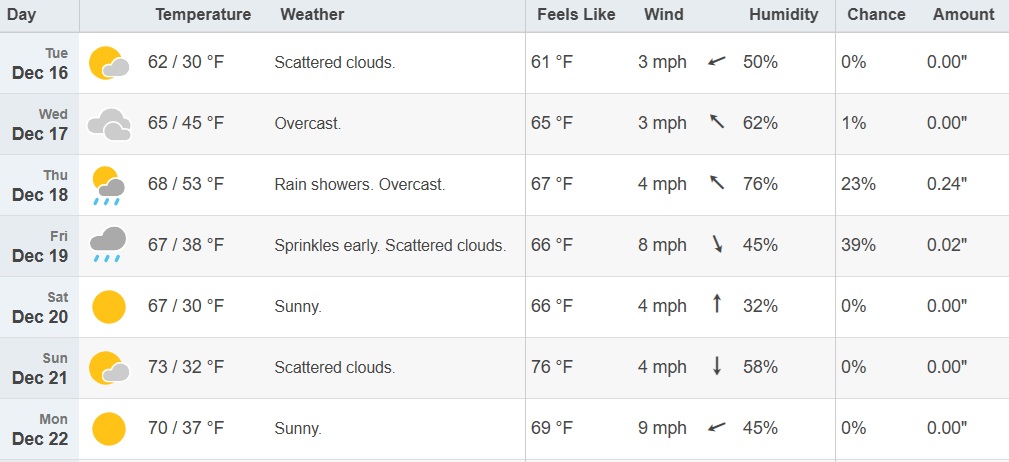Screen dimensions: 1009x462
Task: Click the wind direction arrow for Tue Dec 16
Action: 716,62
